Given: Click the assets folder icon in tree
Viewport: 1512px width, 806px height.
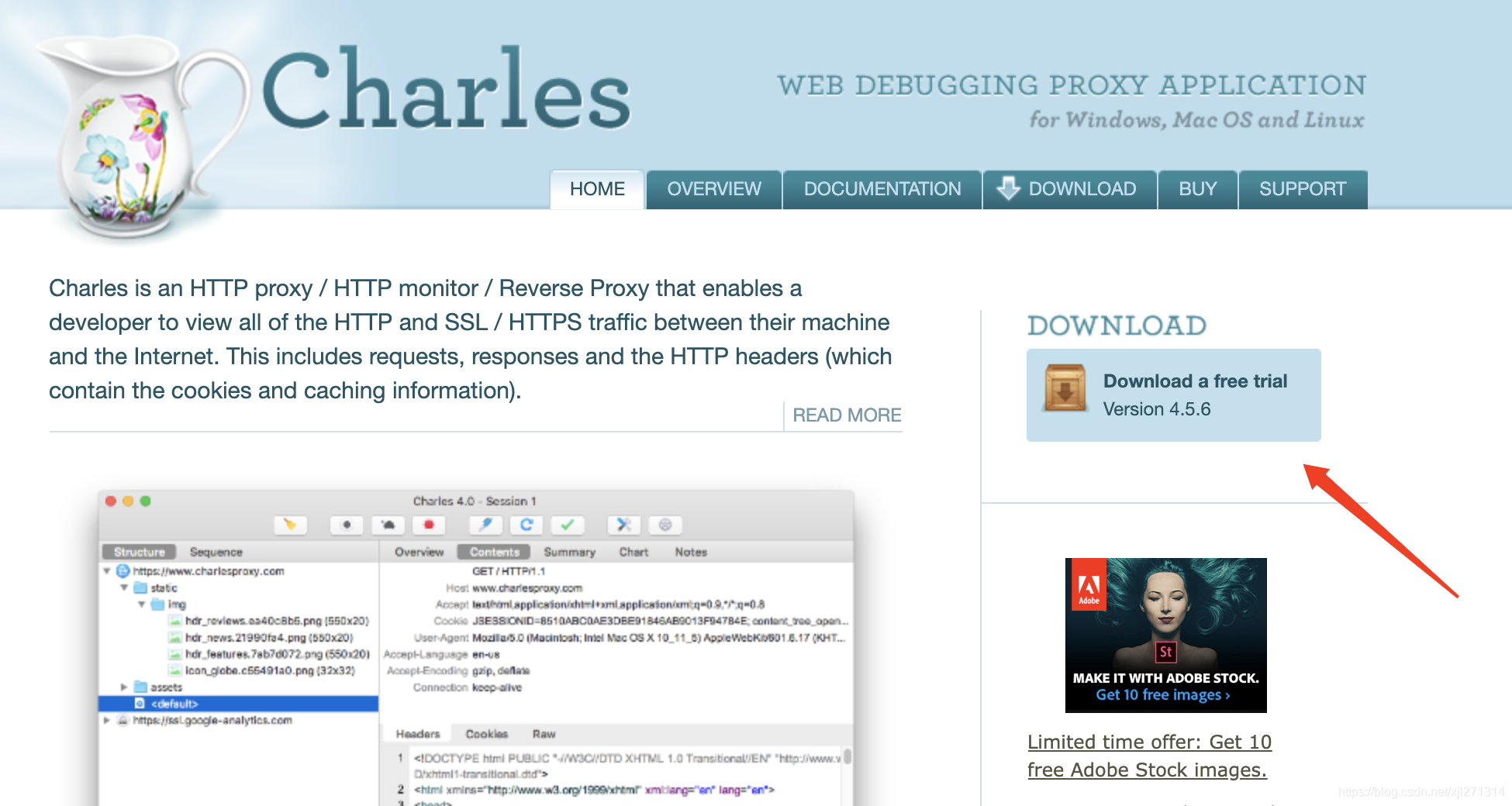Looking at the screenshot, I should (140, 687).
